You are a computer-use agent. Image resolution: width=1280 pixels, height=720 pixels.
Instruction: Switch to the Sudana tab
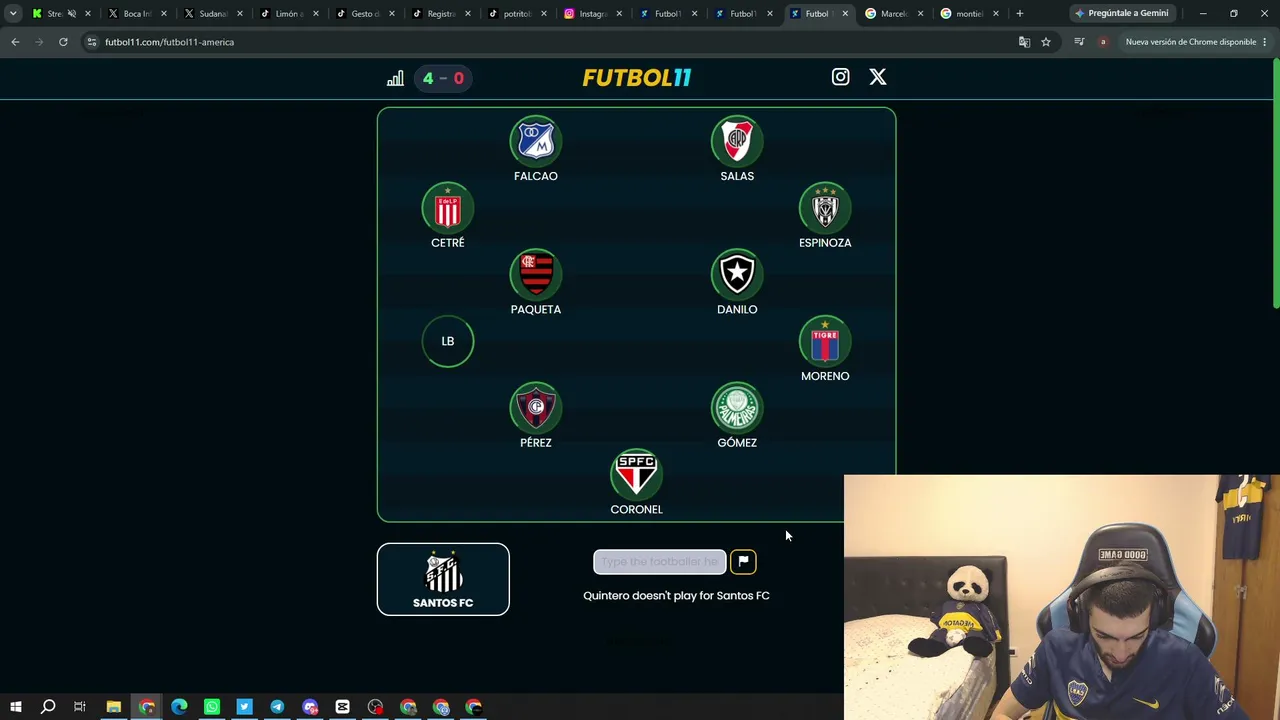click(x=212, y=14)
